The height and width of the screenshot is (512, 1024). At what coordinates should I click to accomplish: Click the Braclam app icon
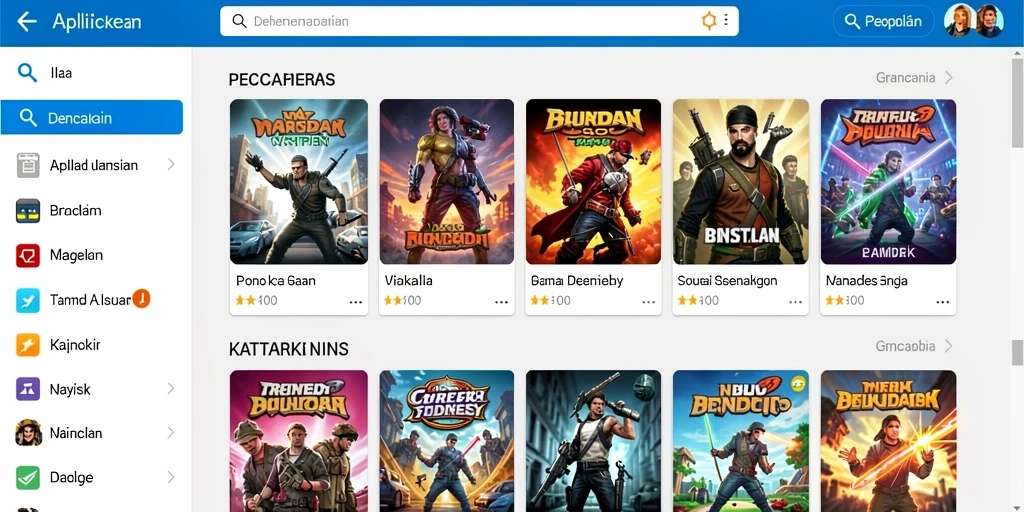[x=28, y=211]
